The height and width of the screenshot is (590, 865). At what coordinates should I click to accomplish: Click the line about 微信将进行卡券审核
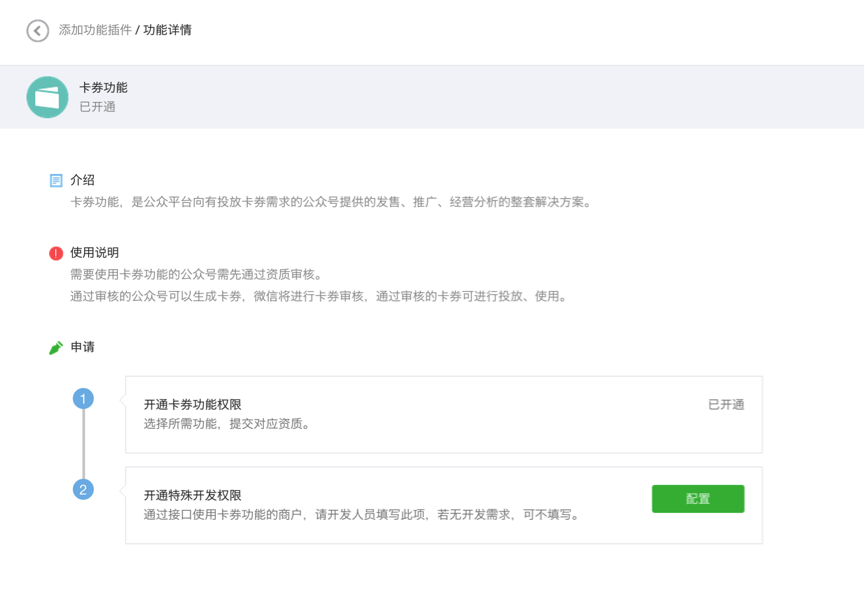click(319, 297)
